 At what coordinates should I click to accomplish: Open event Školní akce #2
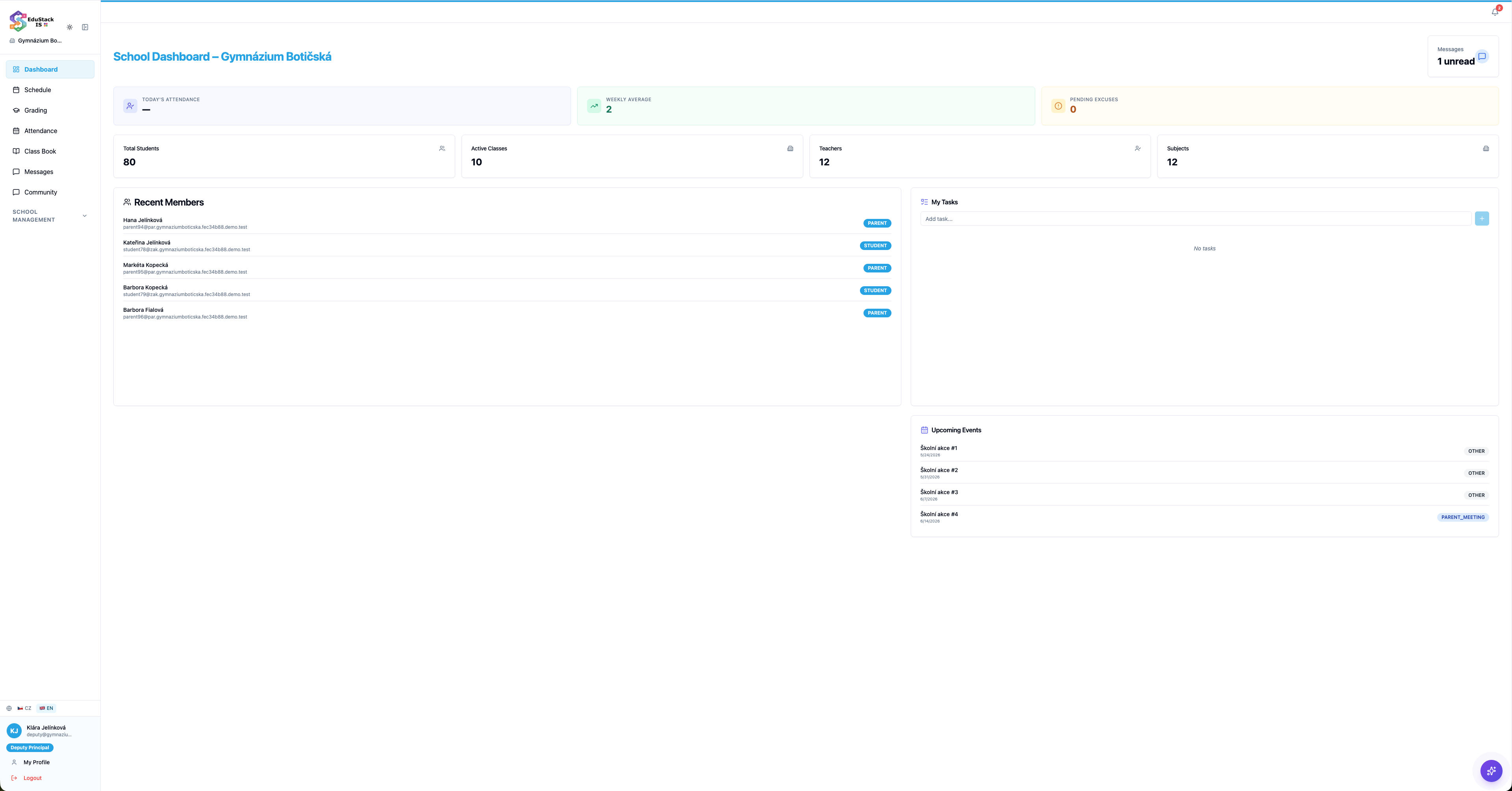click(x=1204, y=473)
